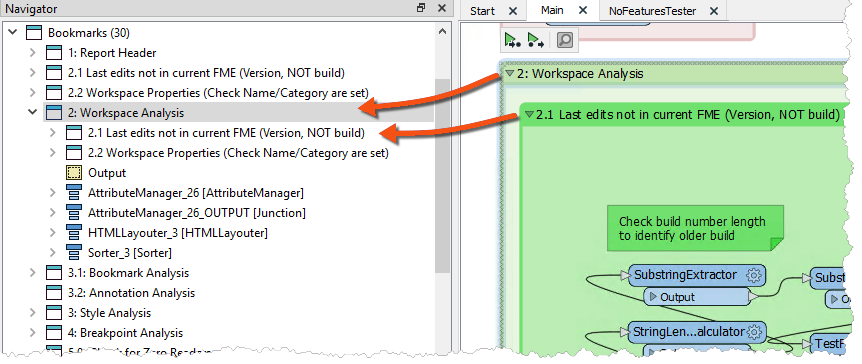Open StringLengthCalculator parameters gear icon
Viewport: 862px width, 364px height.
755,332
